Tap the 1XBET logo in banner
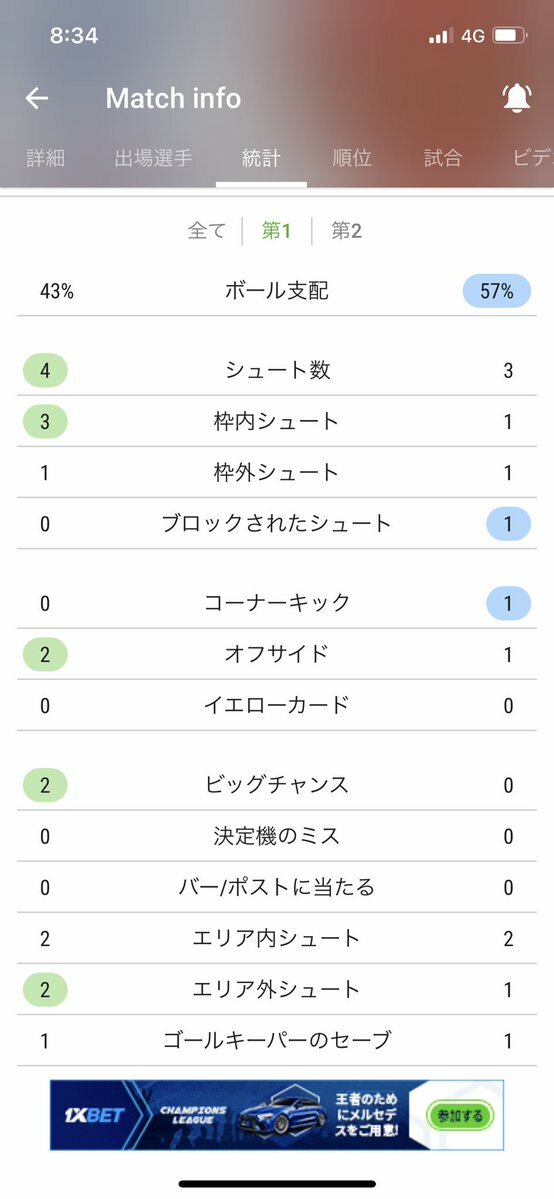The height and width of the screenshot is (1199, 554). click(93, 1115)
